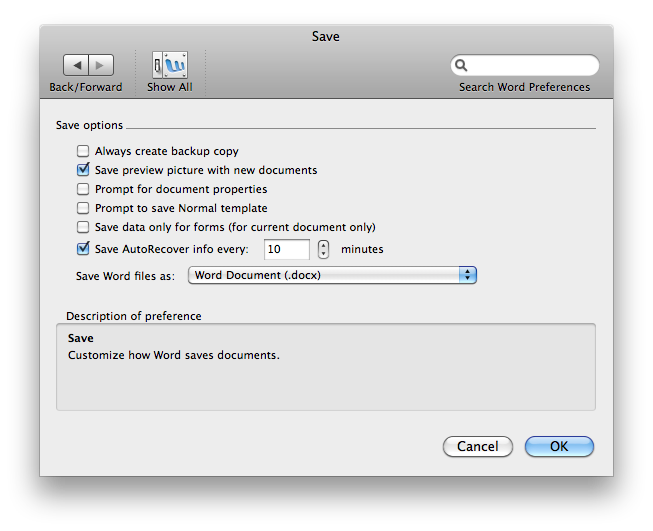Open Show All preferences icon
The height and width of the screenshot is (531, 653).
170,65
